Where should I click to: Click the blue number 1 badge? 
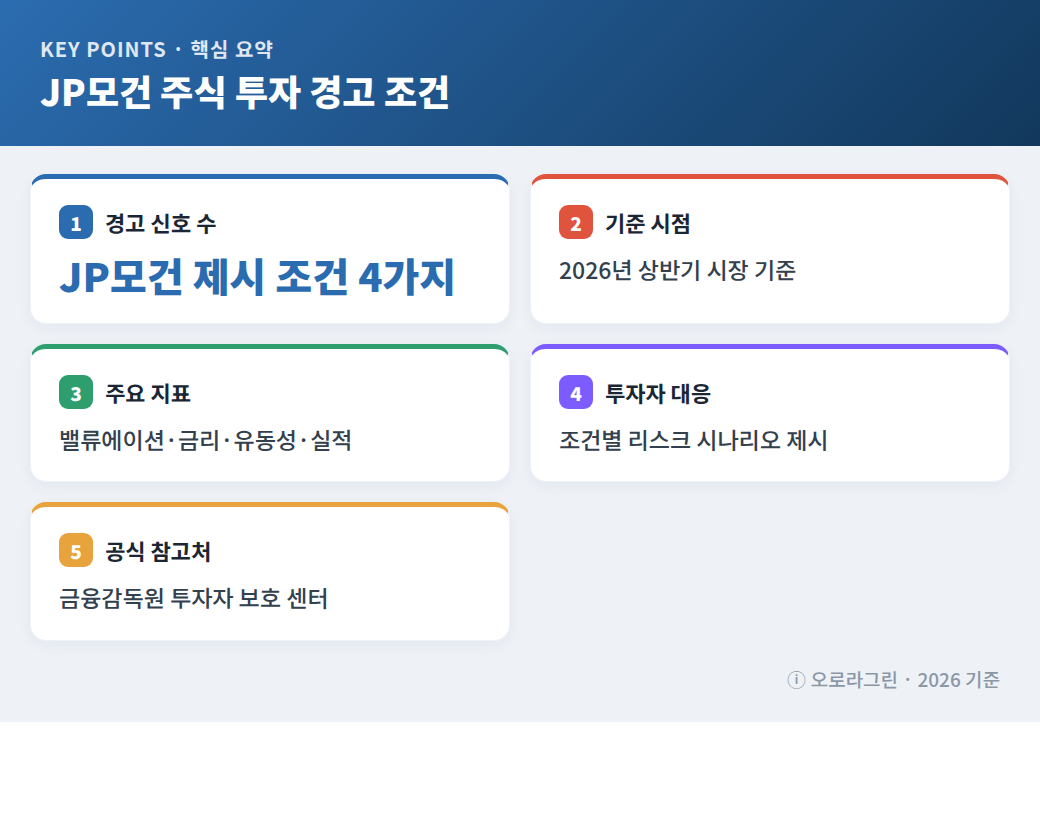tap(76, 222)
